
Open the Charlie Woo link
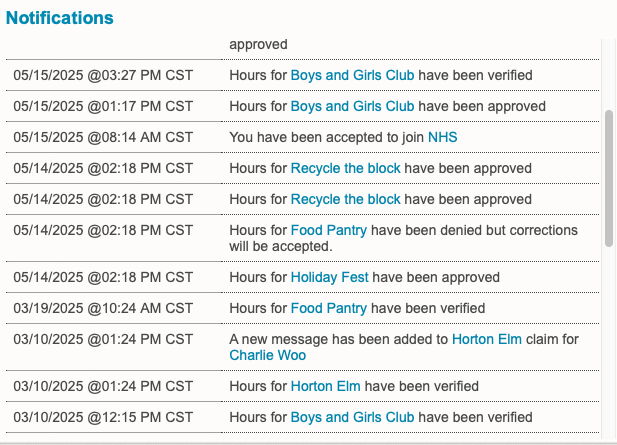tap(267, 355)
